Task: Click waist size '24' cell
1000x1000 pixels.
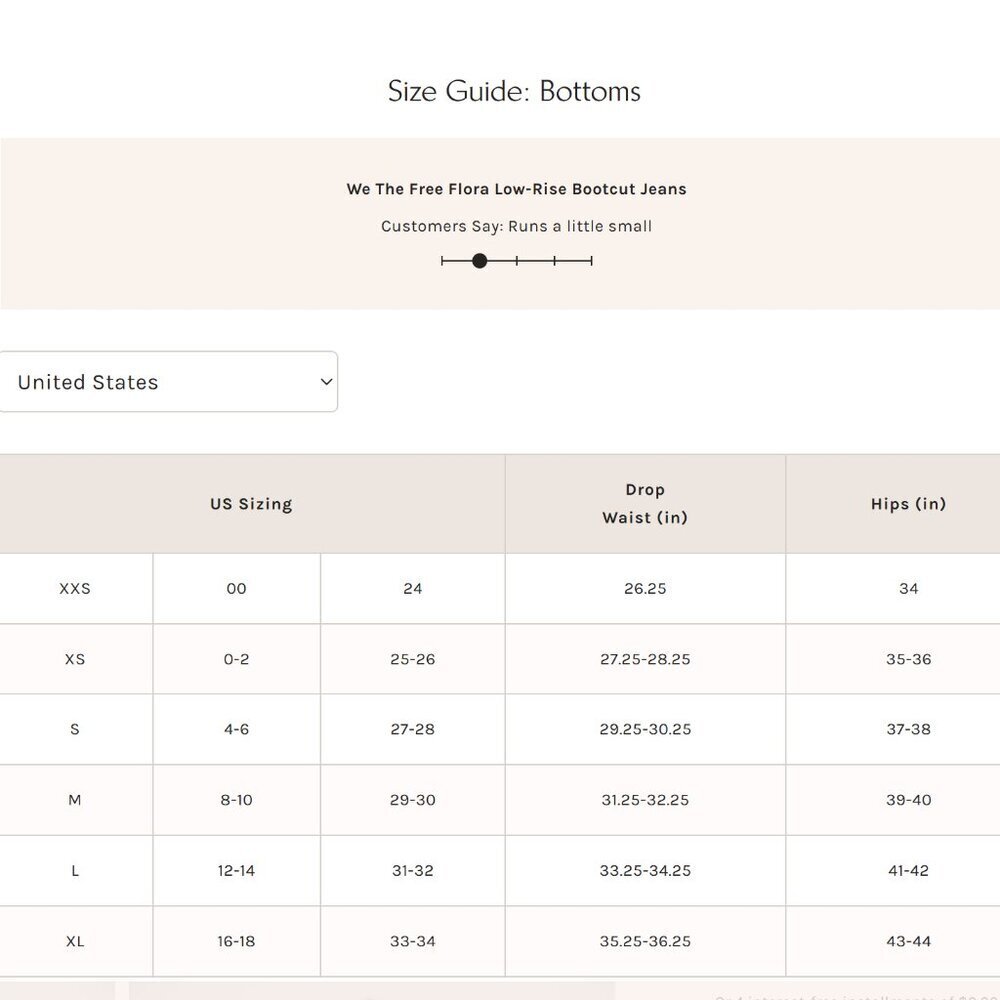Action: pyautogui.click(x=413, y=589)
